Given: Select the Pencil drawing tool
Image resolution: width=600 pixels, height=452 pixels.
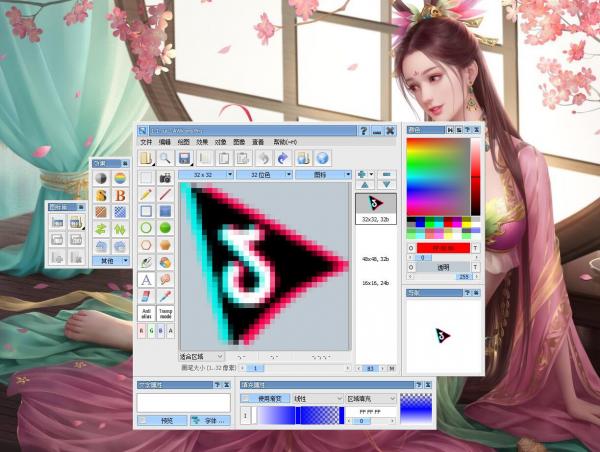Looking at the screenshot, I should [146, 194].
